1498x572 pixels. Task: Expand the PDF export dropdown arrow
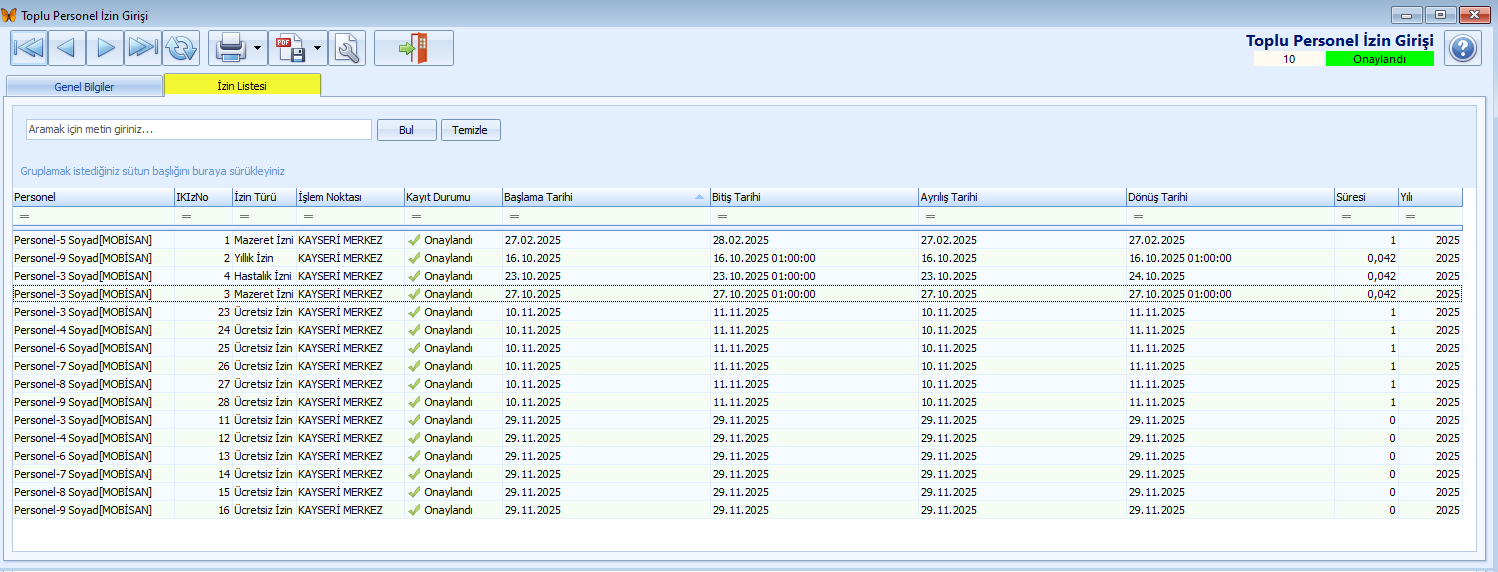[318, 48]
